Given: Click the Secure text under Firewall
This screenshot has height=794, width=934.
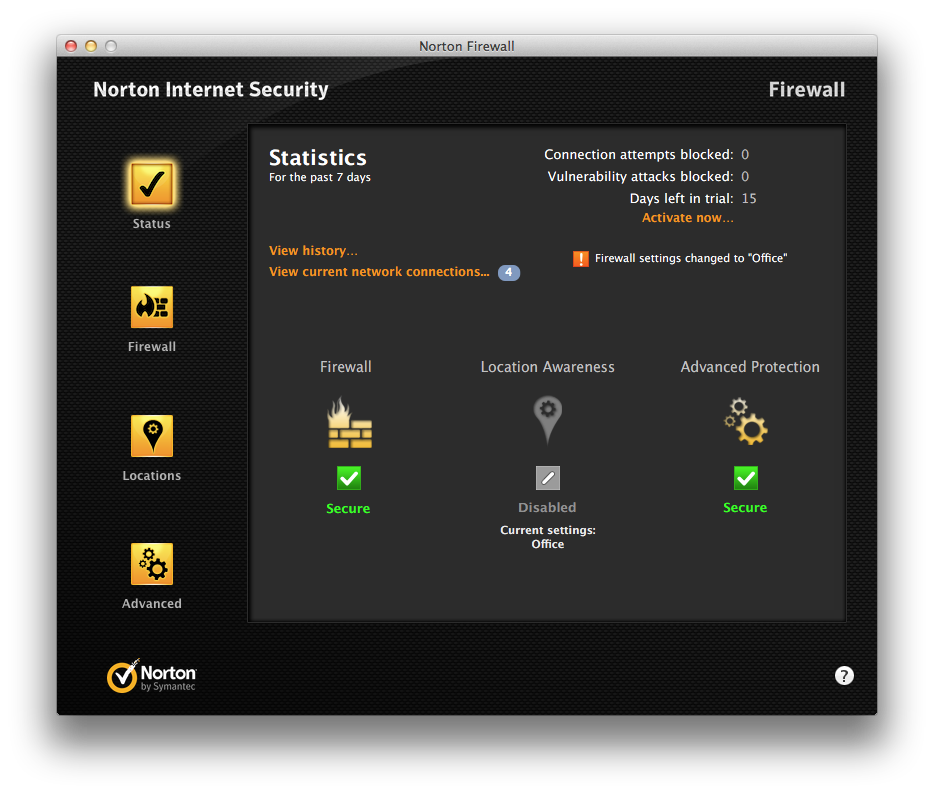Looking at the screenshot, I should pos(348,509).
